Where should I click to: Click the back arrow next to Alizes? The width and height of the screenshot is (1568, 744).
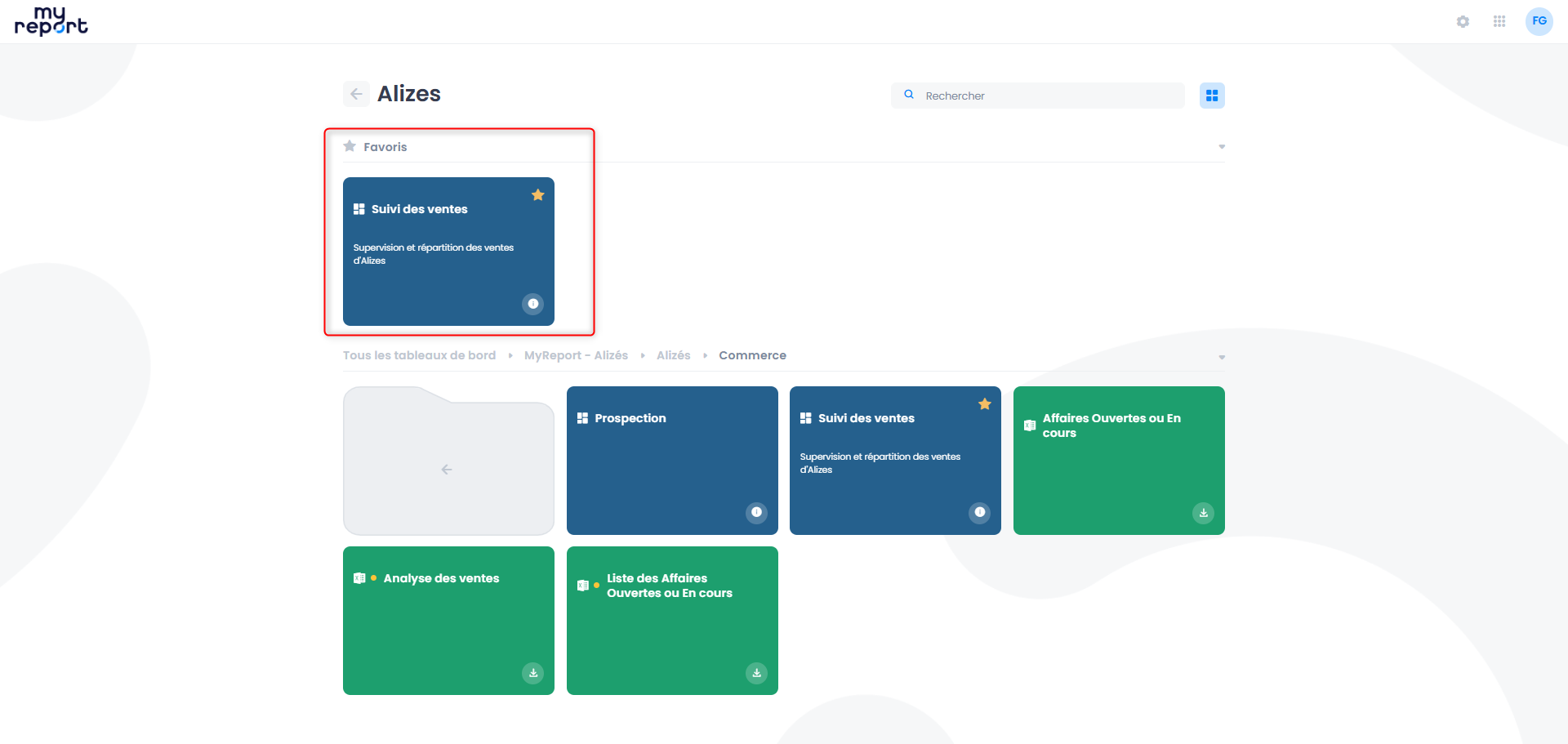tap(356, 94)
